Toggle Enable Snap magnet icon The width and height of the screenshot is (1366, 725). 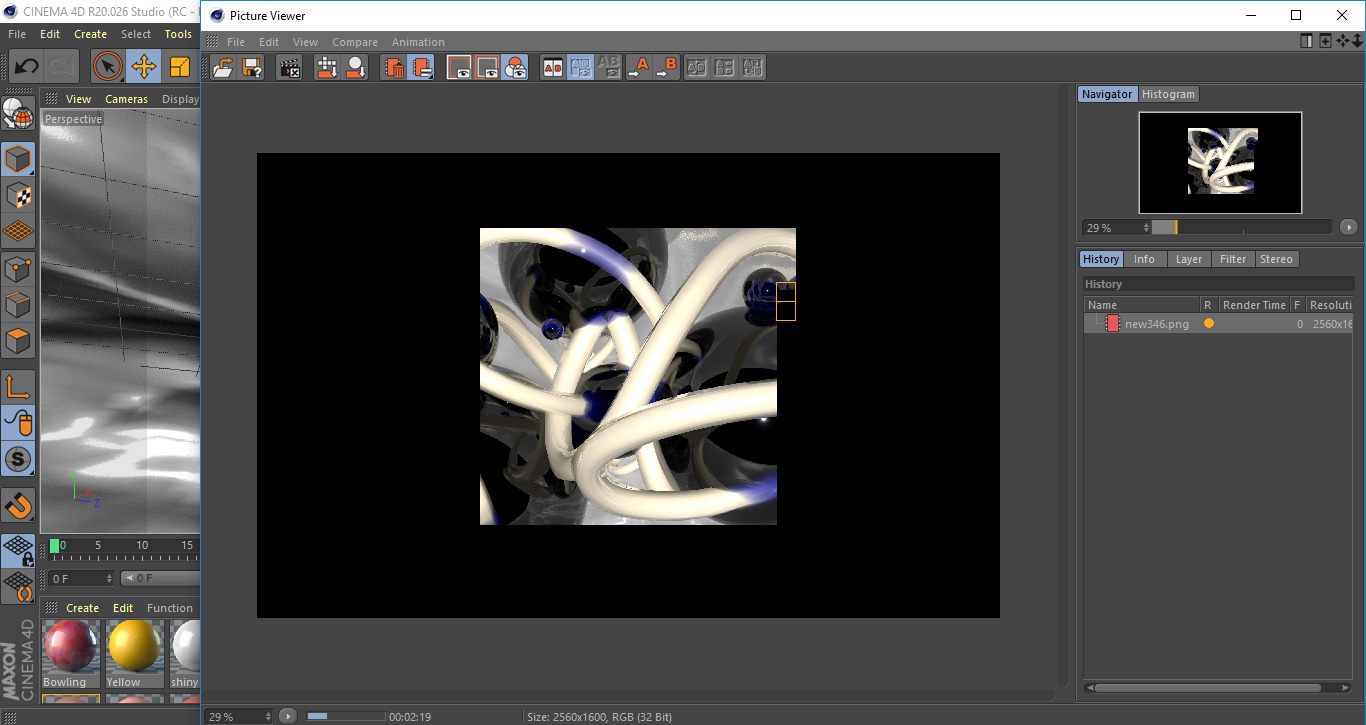click(x=18, y=505)
